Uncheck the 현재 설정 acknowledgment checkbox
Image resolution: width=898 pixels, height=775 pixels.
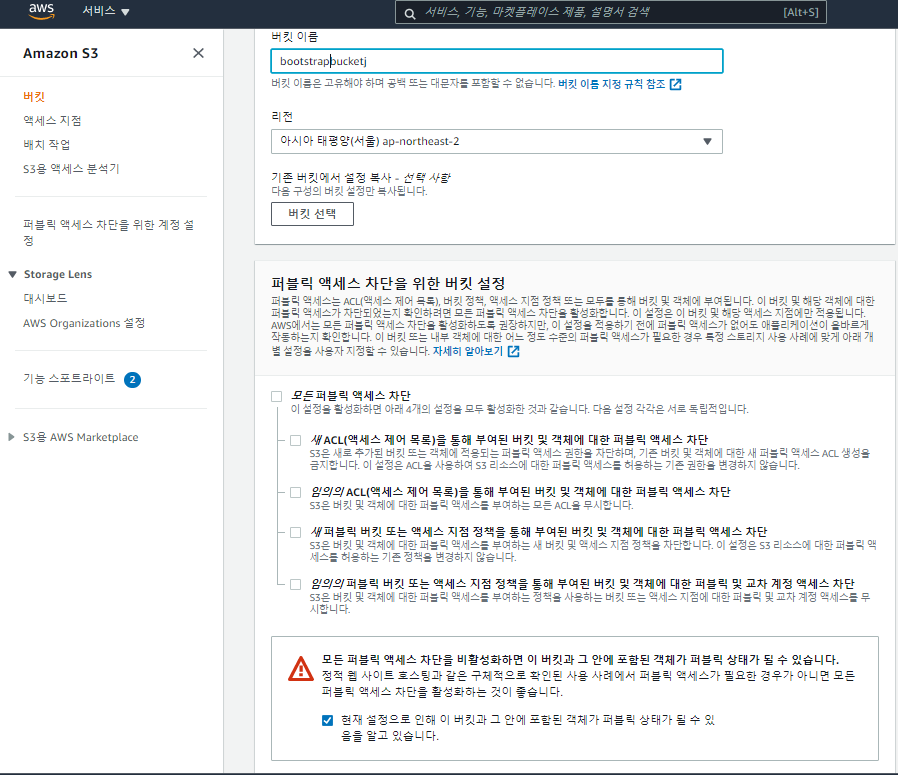tap(328, 721)
